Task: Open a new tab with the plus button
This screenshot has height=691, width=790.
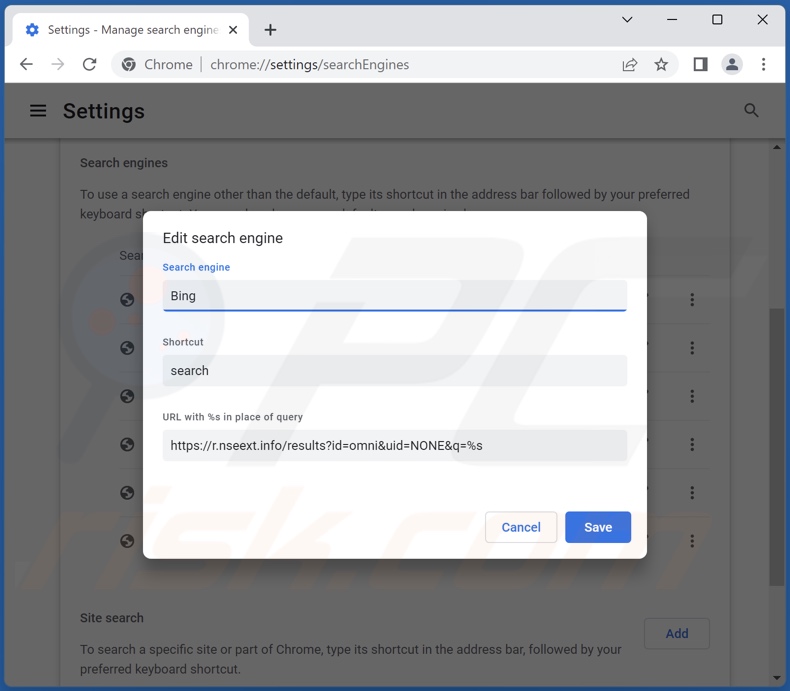Action: [x=270, y=30]
